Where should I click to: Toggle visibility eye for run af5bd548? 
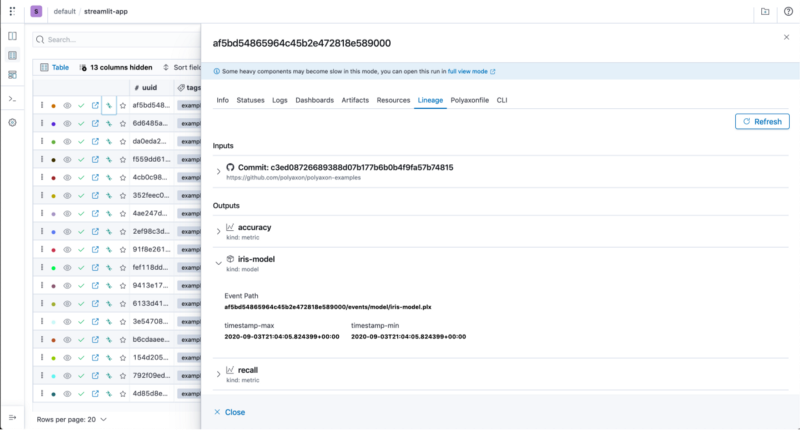tap(67, 106)
